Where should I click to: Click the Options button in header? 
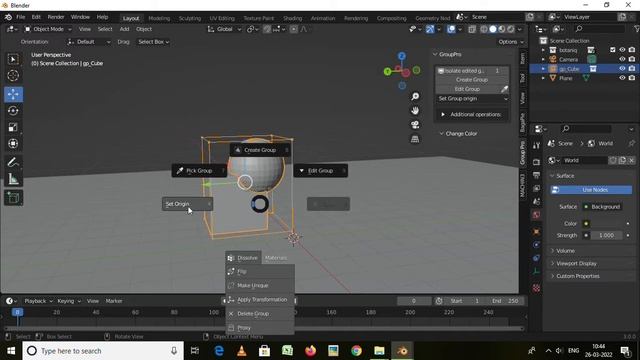pos(511,42)
